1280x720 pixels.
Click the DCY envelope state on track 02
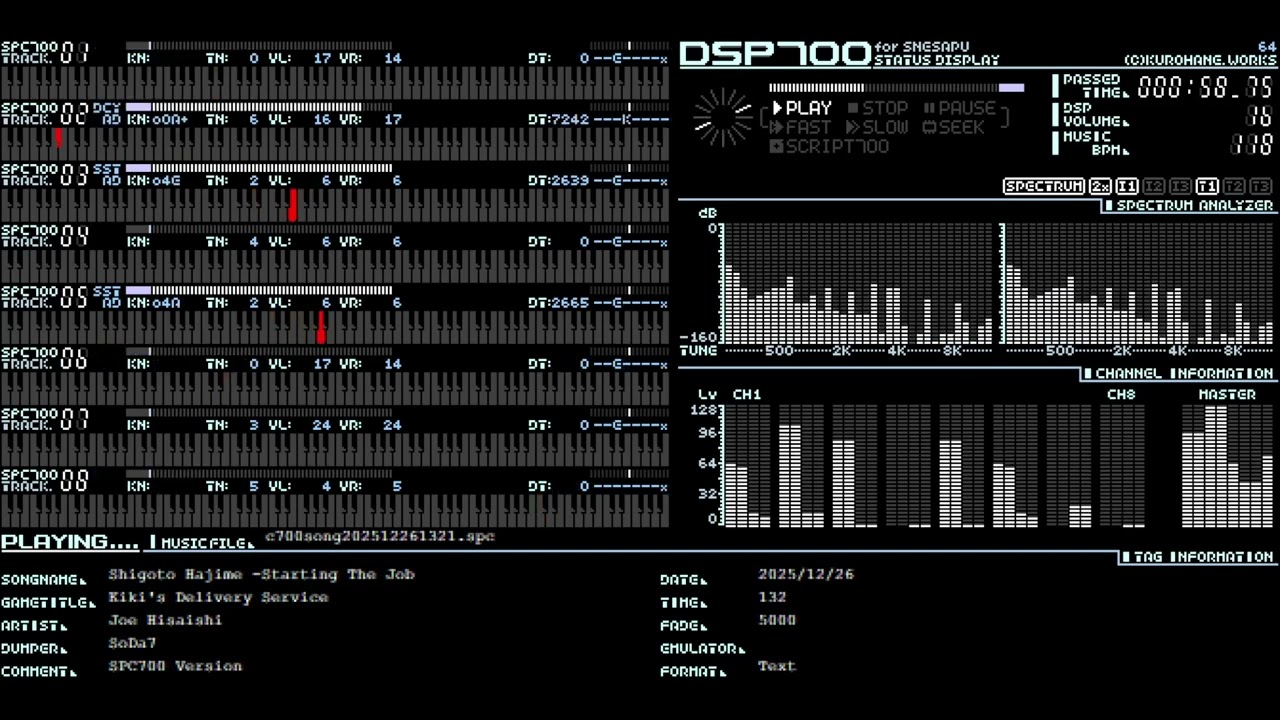tap(106, 107)
